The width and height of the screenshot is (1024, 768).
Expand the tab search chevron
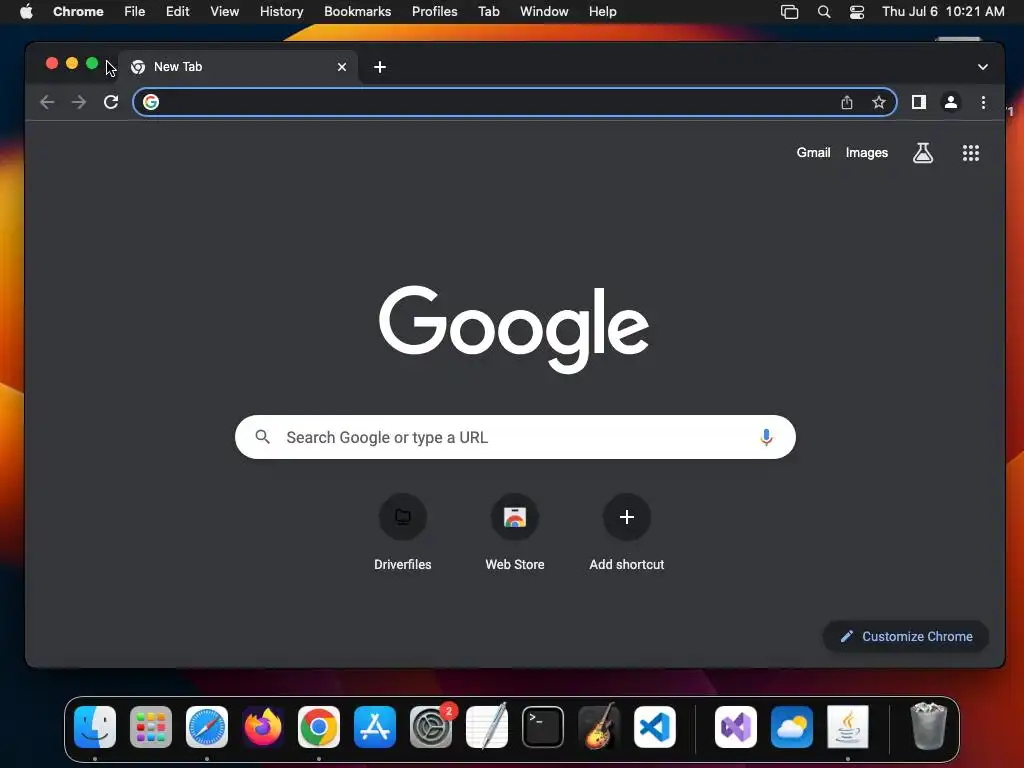(982, 67)
